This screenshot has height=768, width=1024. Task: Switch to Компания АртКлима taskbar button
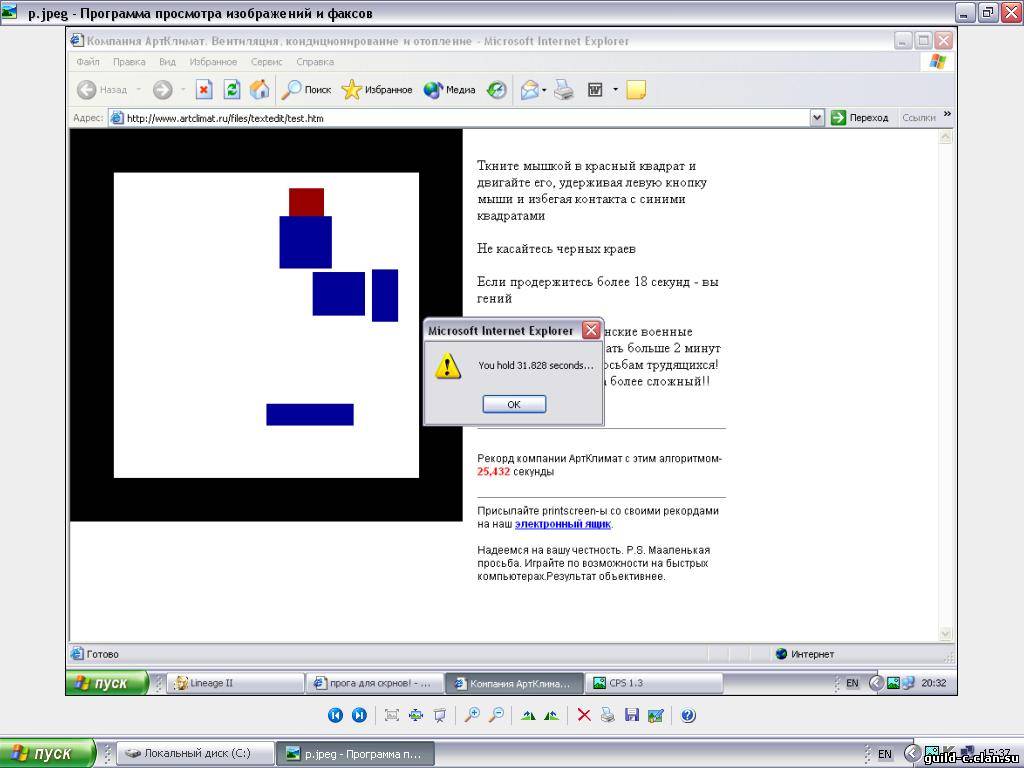(x=515, y=683)
